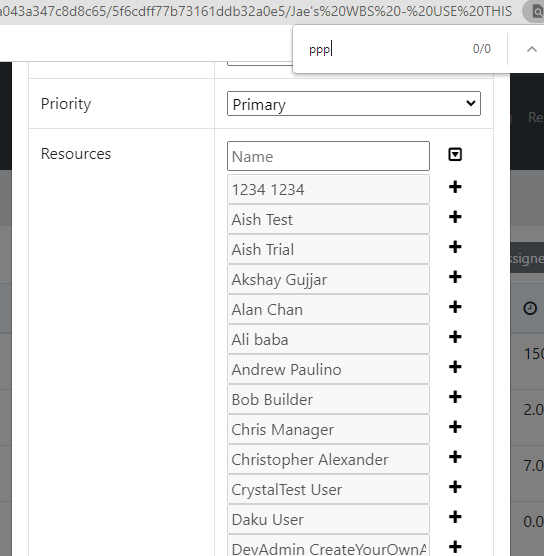Add Daku User using plus icon
The height and width of the screenshot is (556, 544).
pos(455,517)
